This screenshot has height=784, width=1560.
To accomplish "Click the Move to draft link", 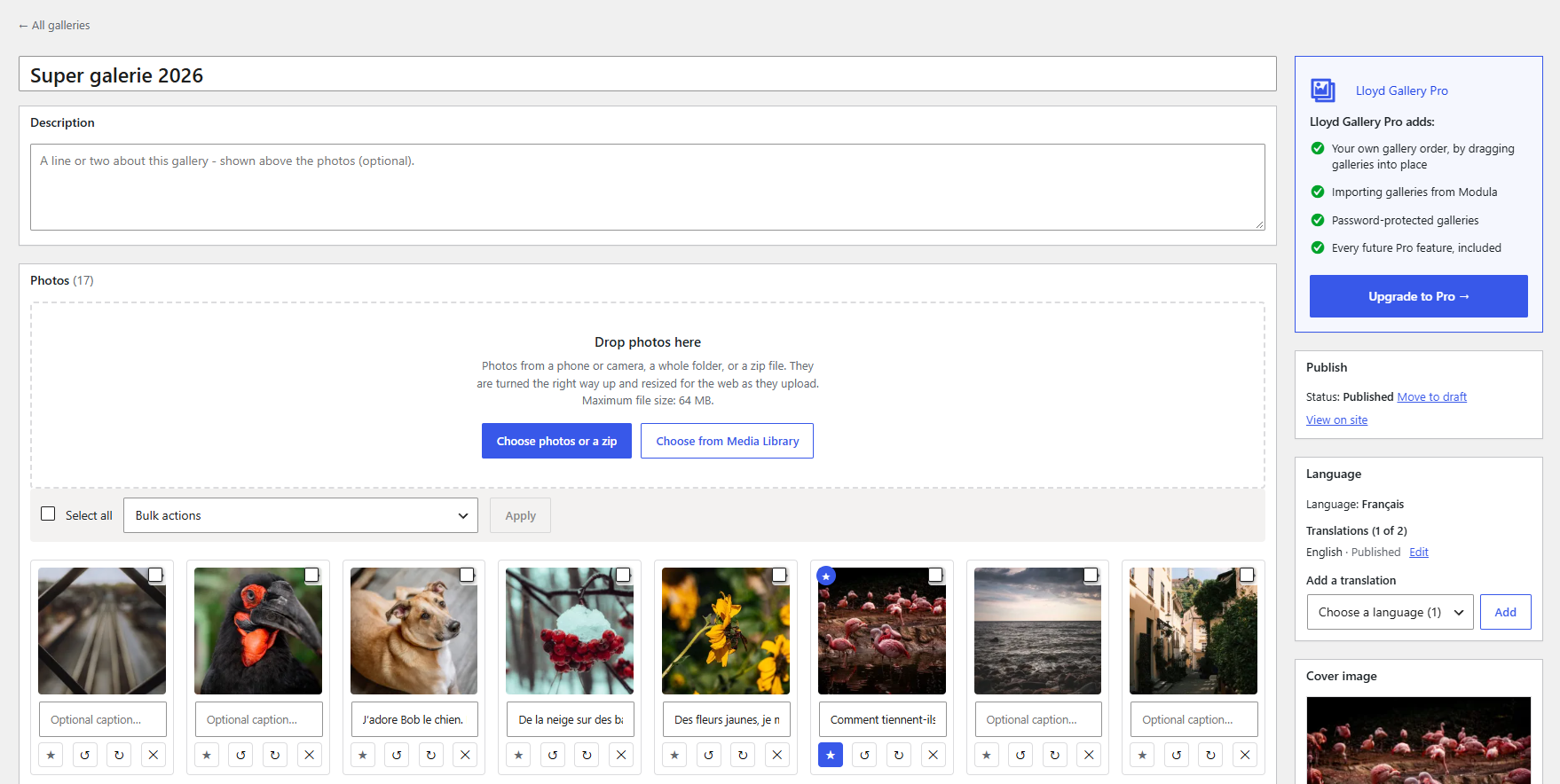I will pyautogui.click(x=1432, y=397).
